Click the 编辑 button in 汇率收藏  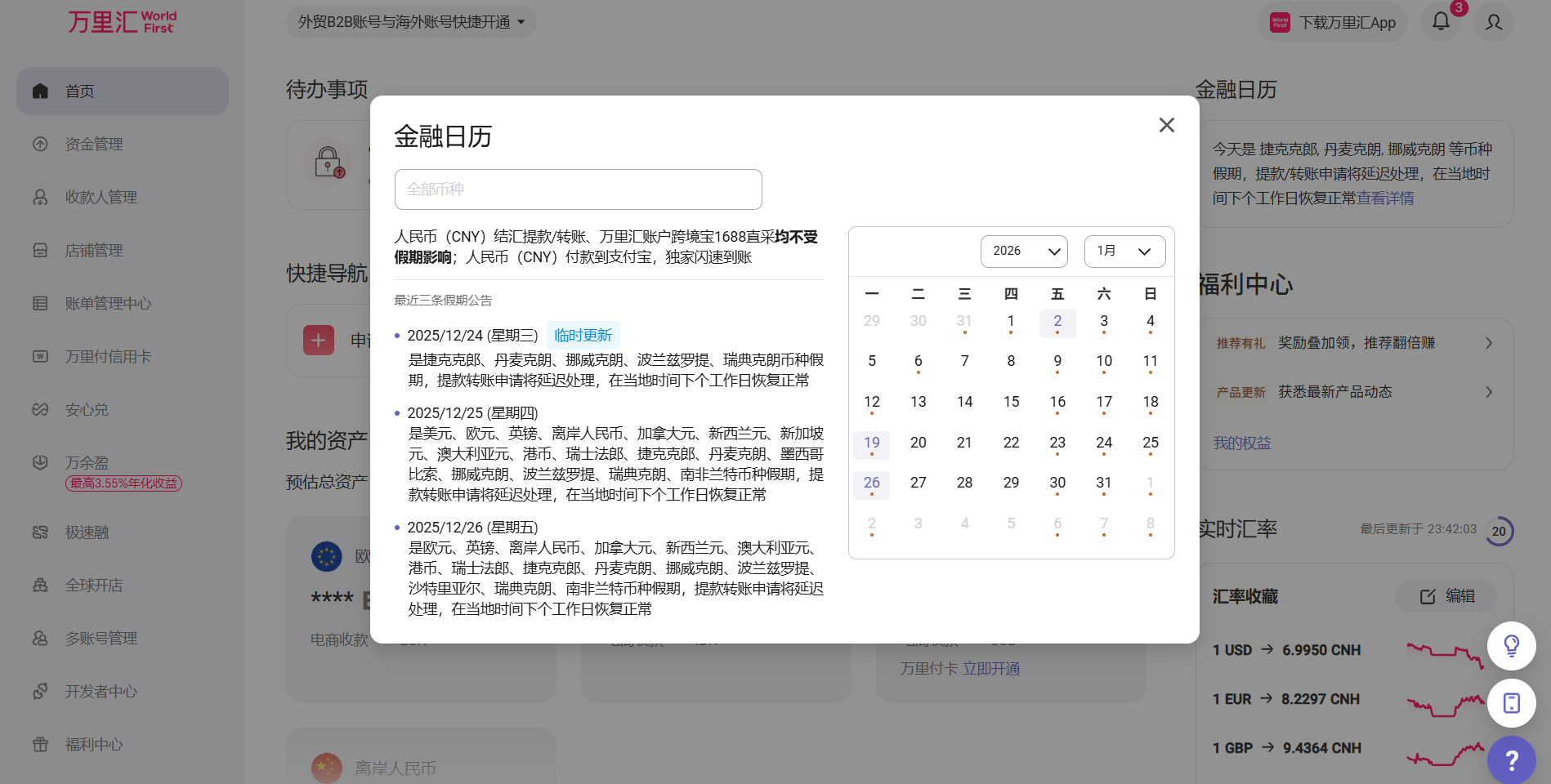pos(1446,596)
